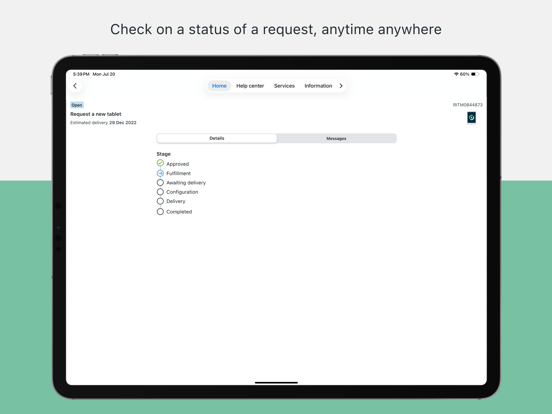Tap the home indicator bar at bottom
Viewport: 552px width, 414px height.
[276, 382]
